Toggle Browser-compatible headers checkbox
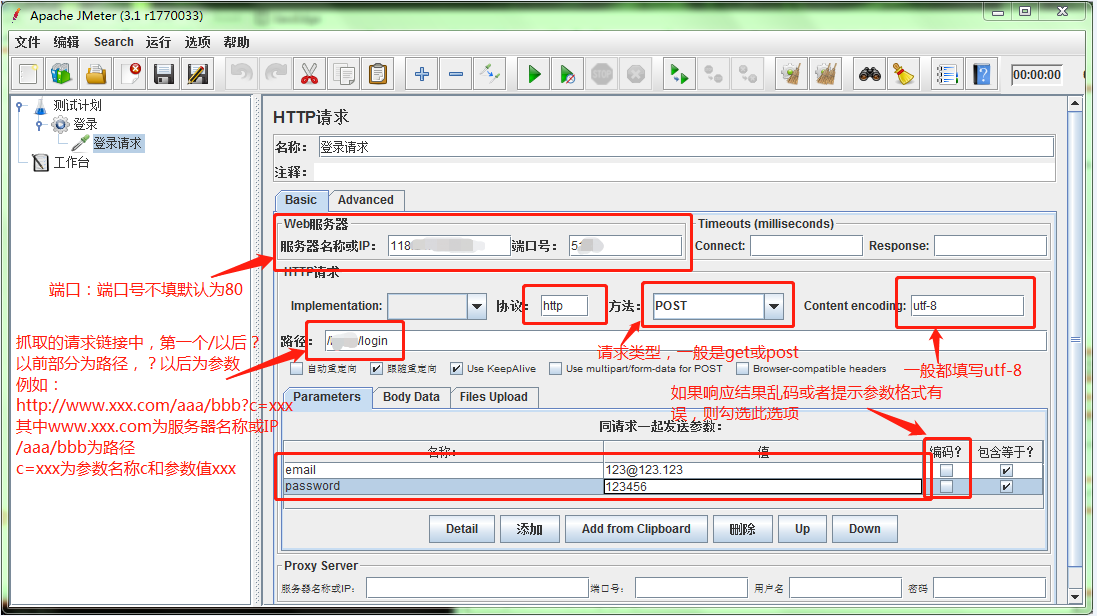 click(742, 368)
